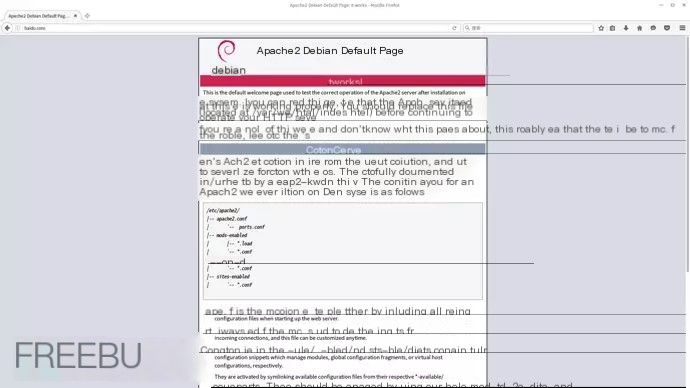Select the Apache2 Debian Default Page tab
The width and height of the screenshot is (690, 388).
[38, 16]
